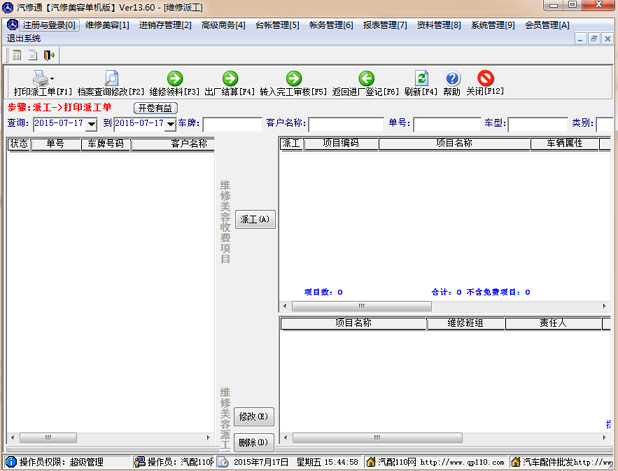Click the second small toolbar document icon

pos(33,55)
